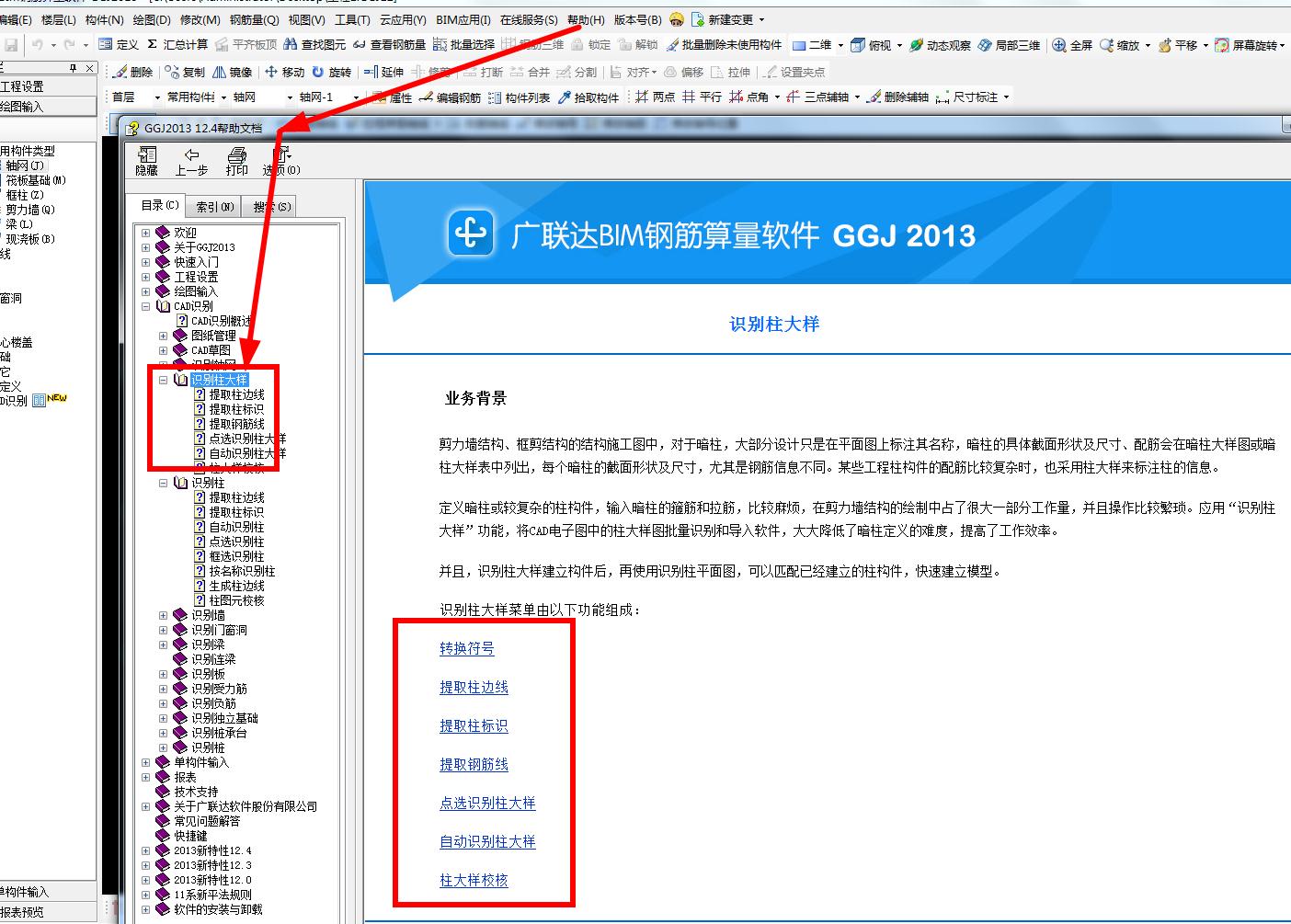Image resolution: width=1291 pixels, height=924 pixels.
Task: Switch to 目录(C) tab in help
Action: pos(159,205)
